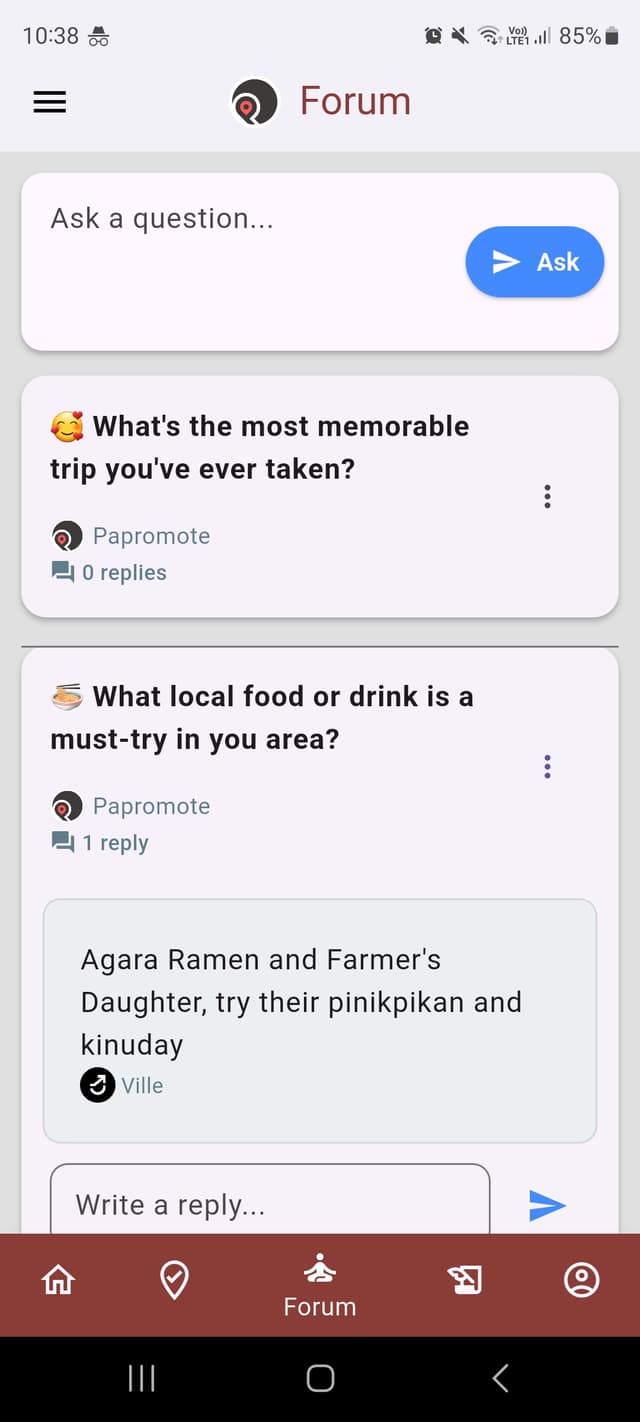
Task: Open Papromote's profile from the trip question
Action: [151, 535]
